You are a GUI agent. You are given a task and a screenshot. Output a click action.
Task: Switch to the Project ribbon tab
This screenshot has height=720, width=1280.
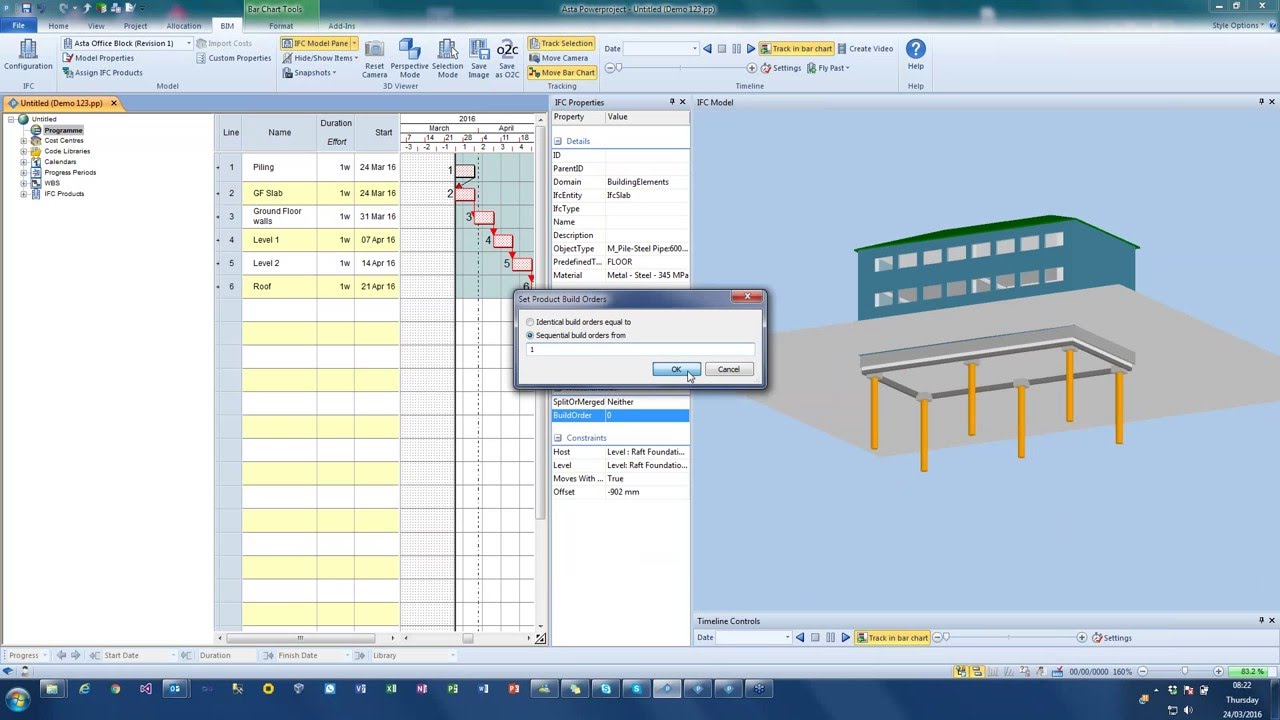(x=135, y=26)
